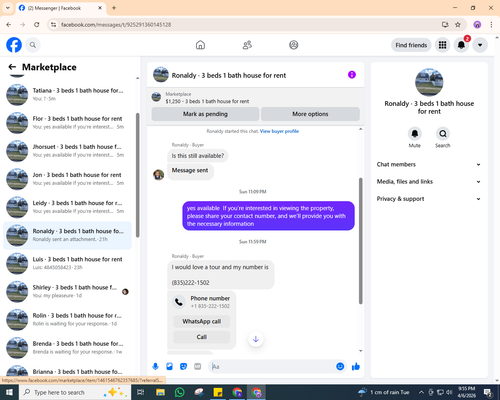This screenshot has height=400, width=500.
Task: Open Tatiana's chat in the list
Action: 67,94
